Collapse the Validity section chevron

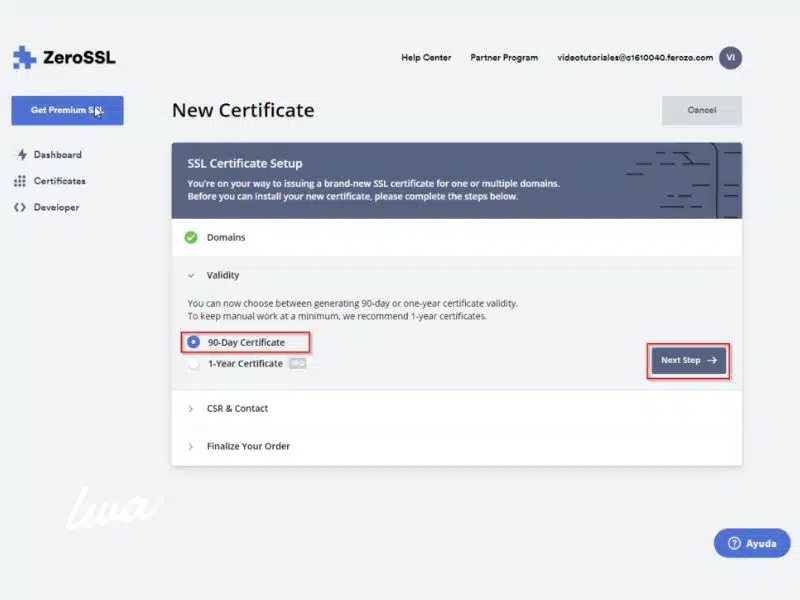191,275
